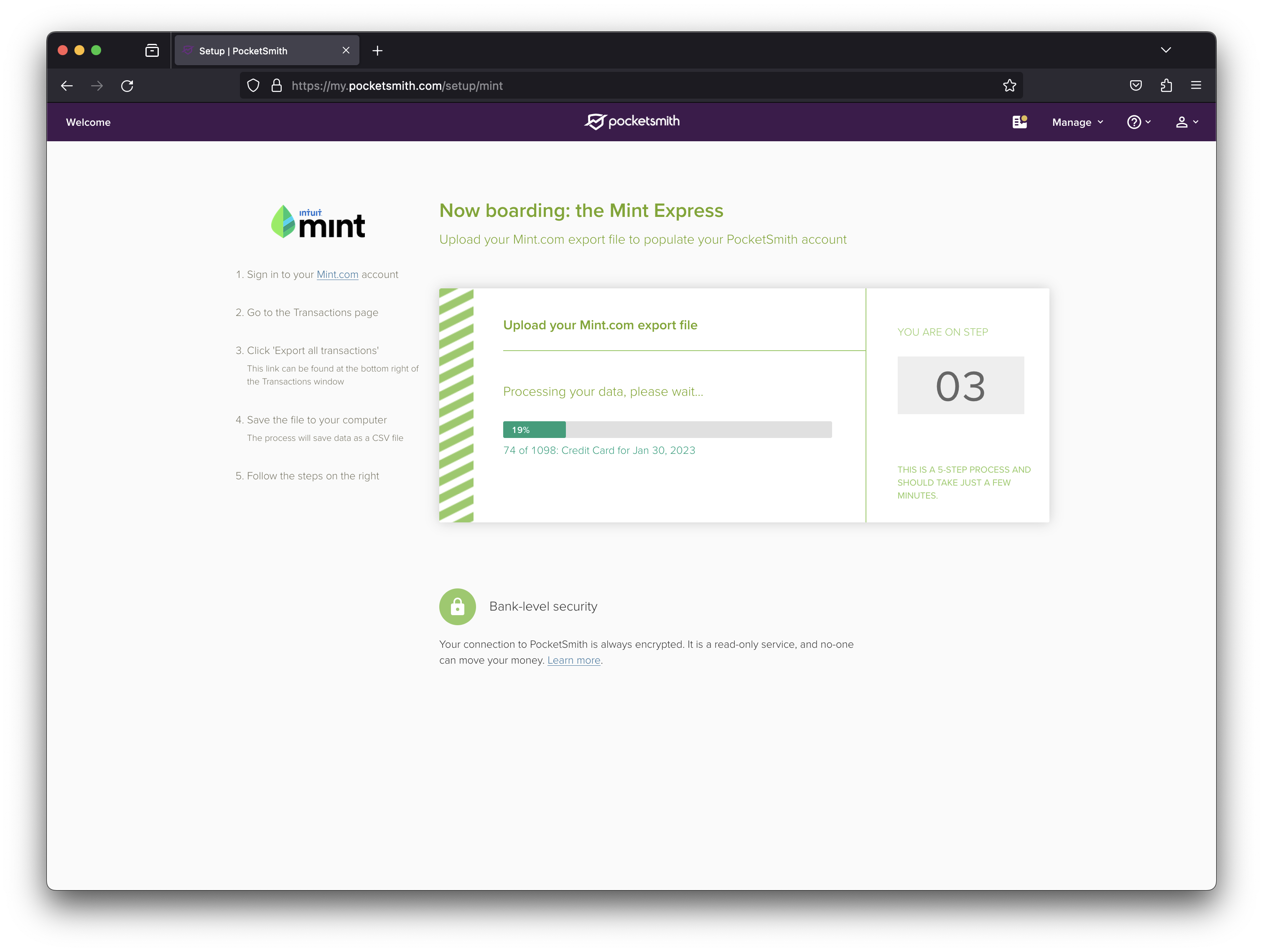Screen dimensions: 1263x952
Task: Go back to previous page
Action: click(67, 86)
